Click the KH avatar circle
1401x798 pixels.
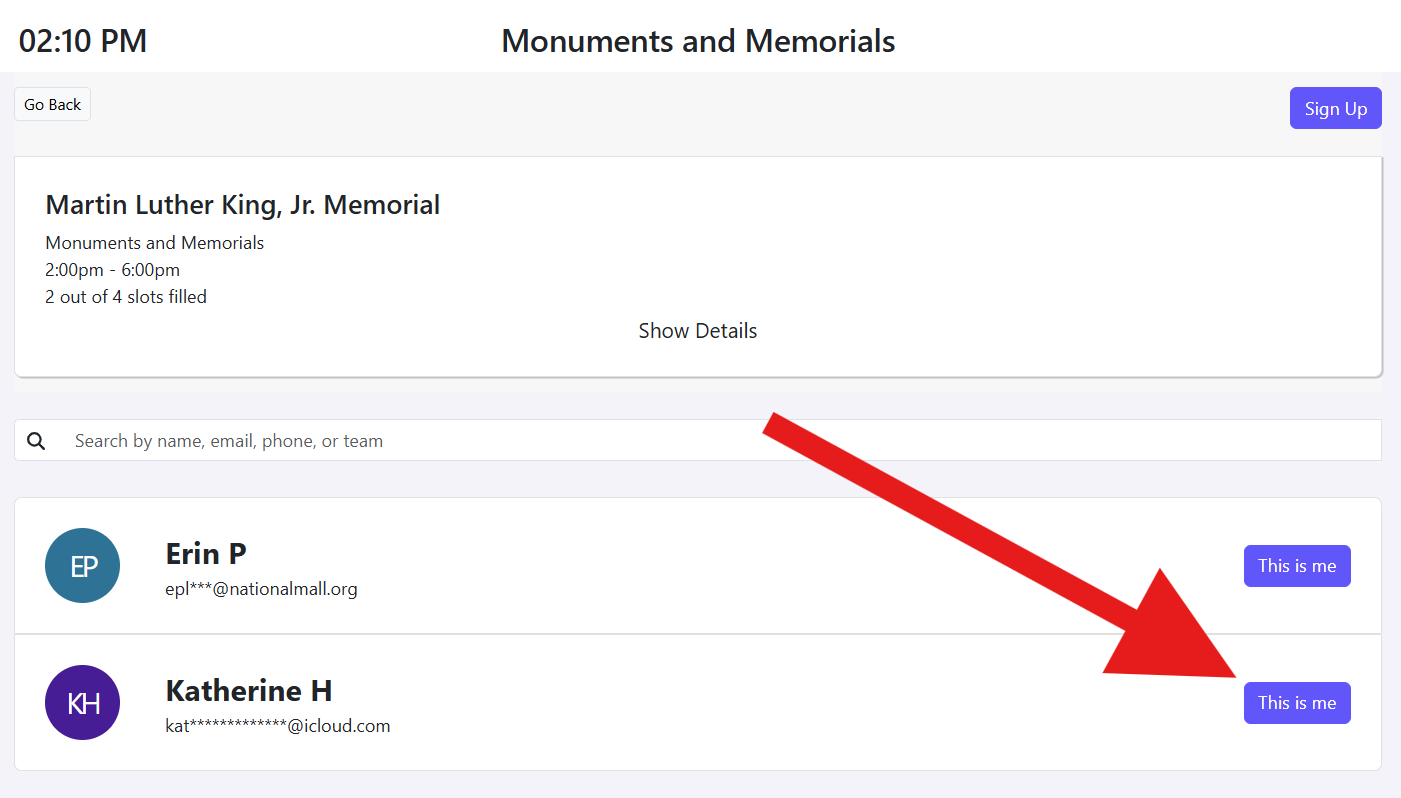(x=83, y=703)
